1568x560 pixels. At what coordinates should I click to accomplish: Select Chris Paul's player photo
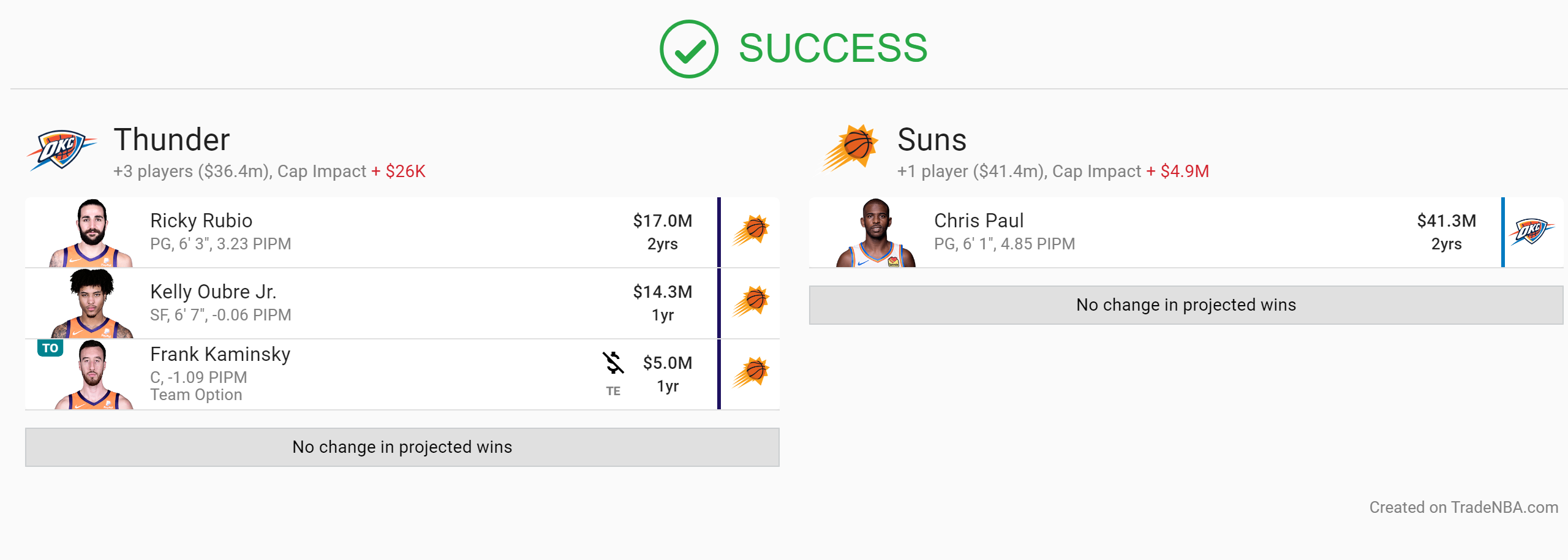click(x=876, y=233)
